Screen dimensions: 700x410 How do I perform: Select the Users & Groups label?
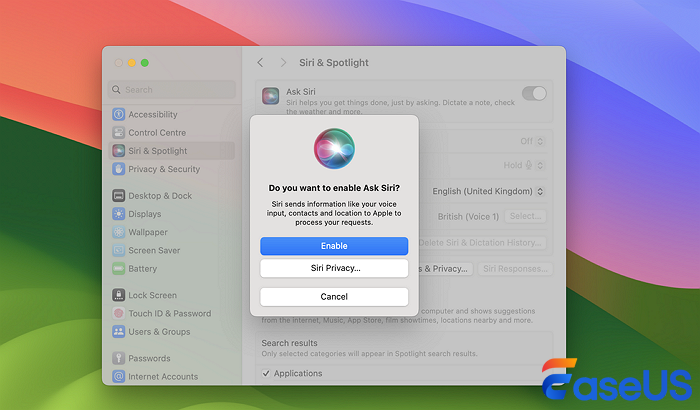pyautogui.click(x=159, y=332)
